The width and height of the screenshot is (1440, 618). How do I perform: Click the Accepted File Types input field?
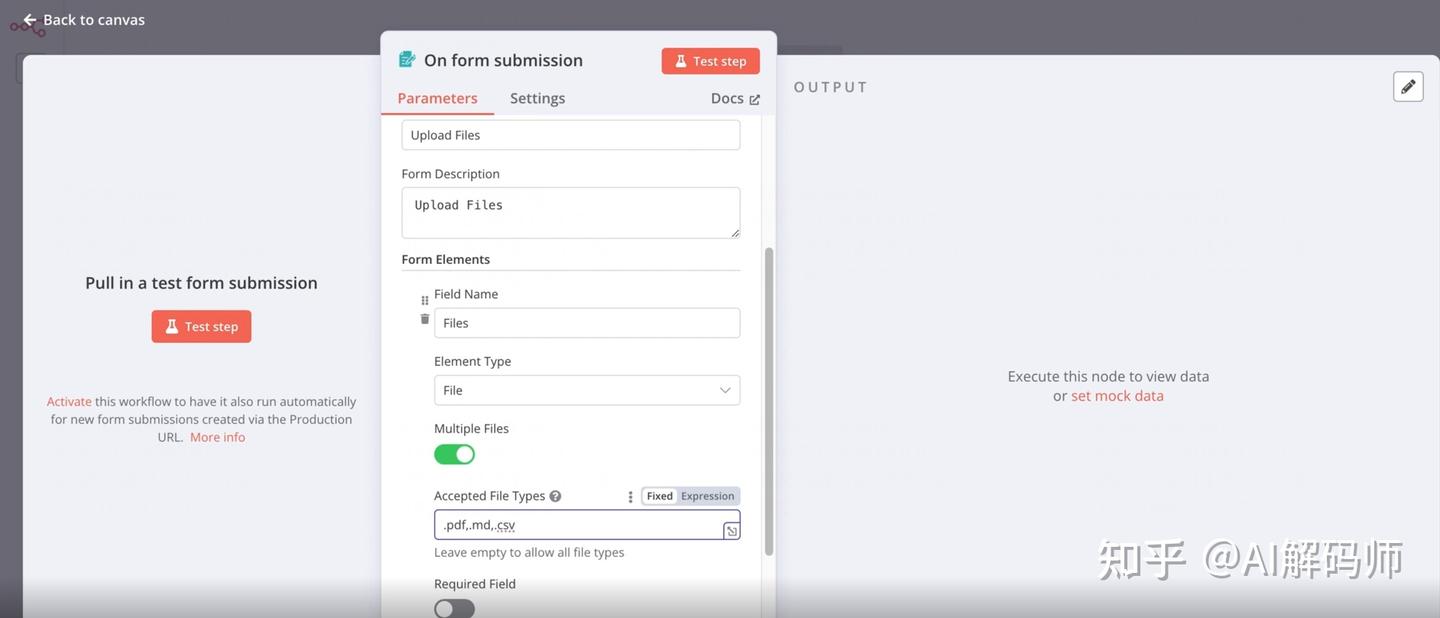tap(587, 525)
